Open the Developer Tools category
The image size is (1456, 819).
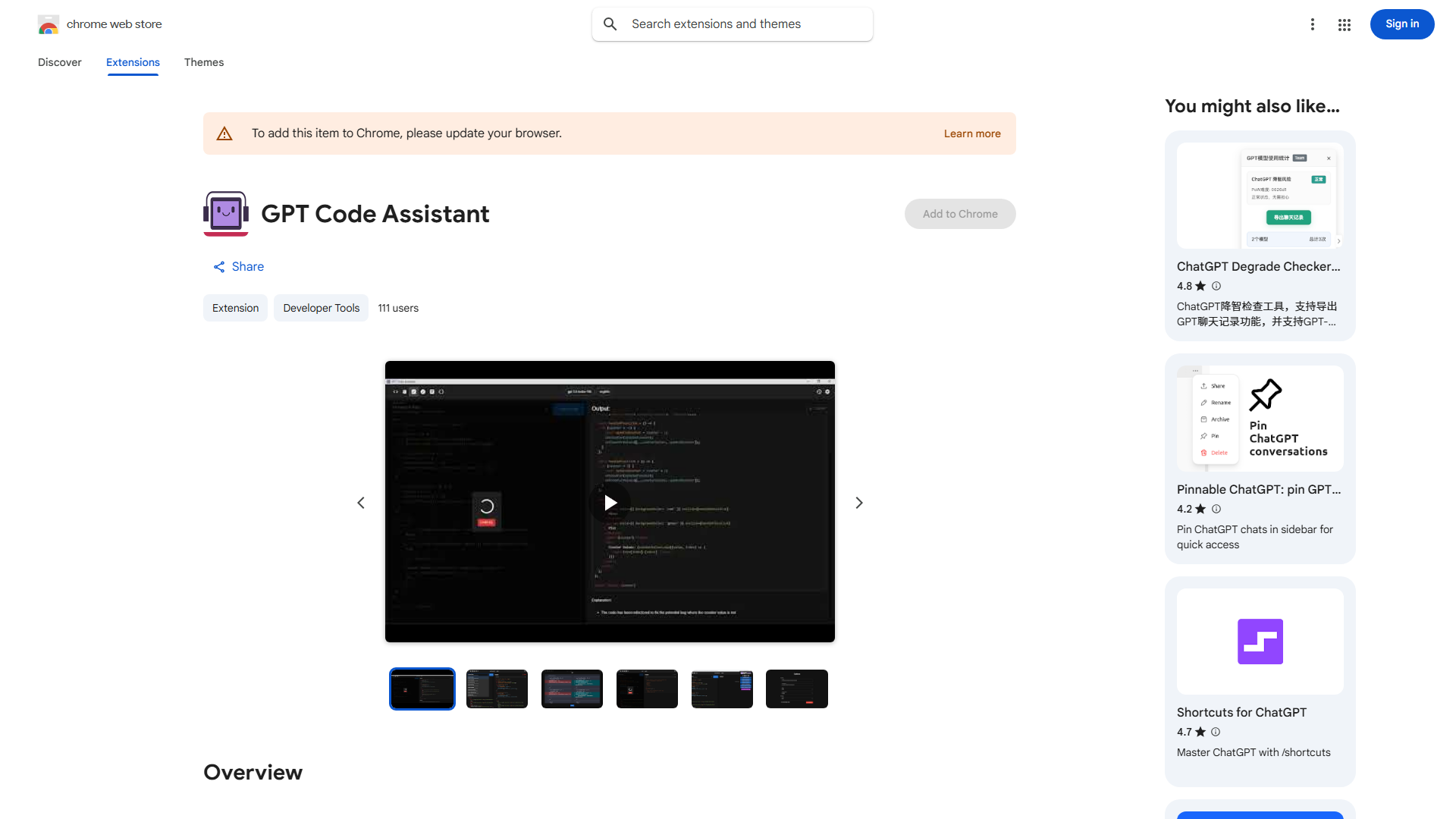pos(321,308)
